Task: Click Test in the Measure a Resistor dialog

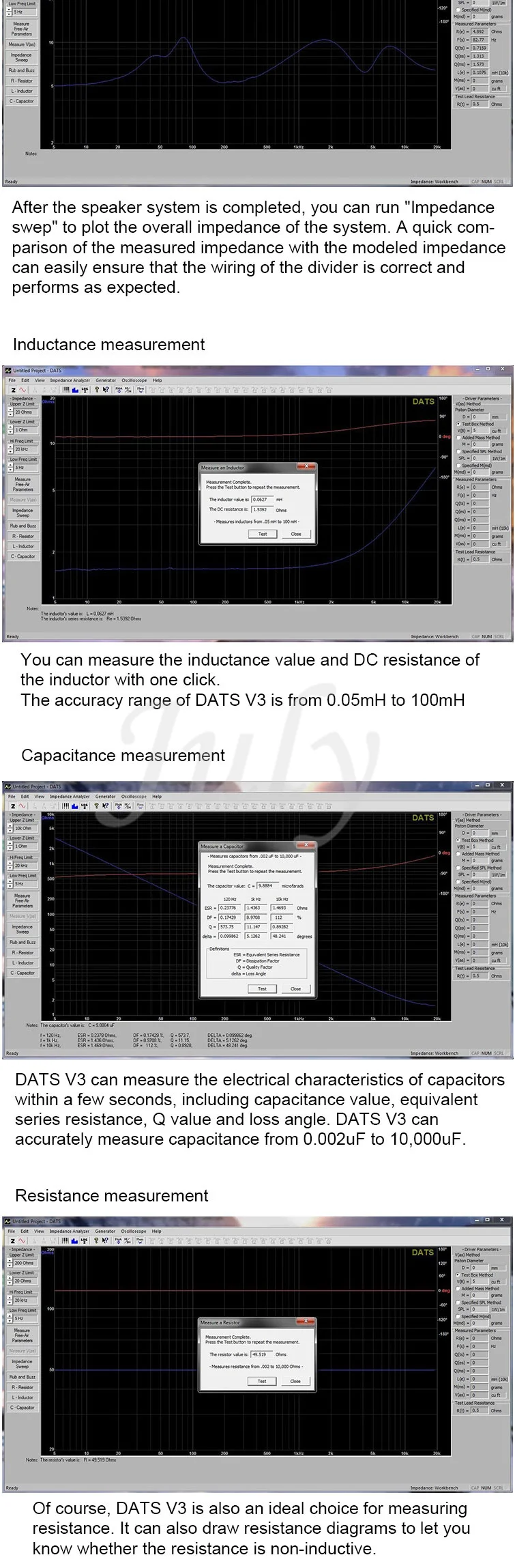Action: point(261,1380)
